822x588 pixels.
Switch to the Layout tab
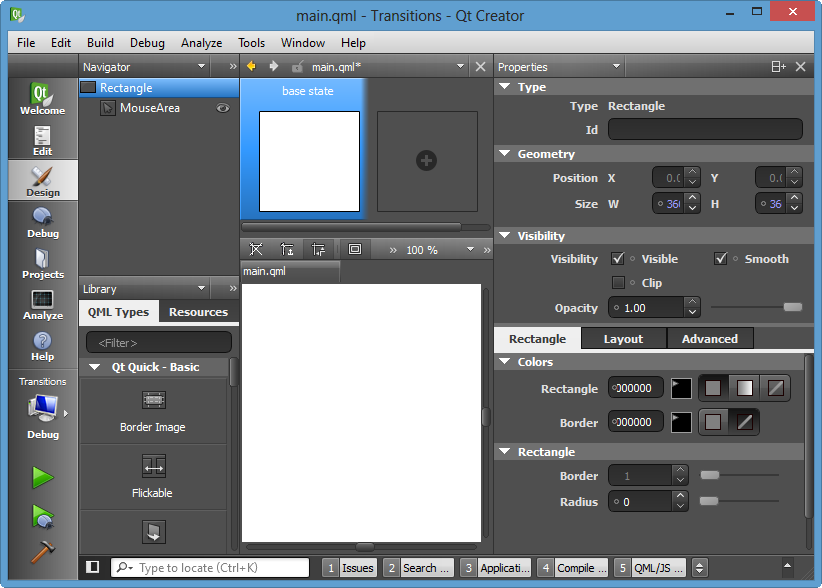pyautogui.click(x=623, y=339)
